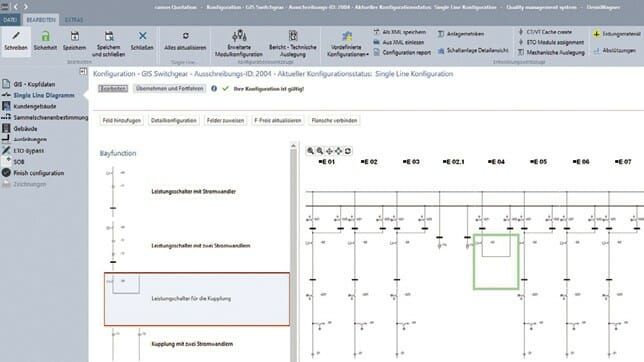The height and width of the screenshot is (362, 644).
Task: Open Anlagenmetriken
Action: (x=461, y=34)
